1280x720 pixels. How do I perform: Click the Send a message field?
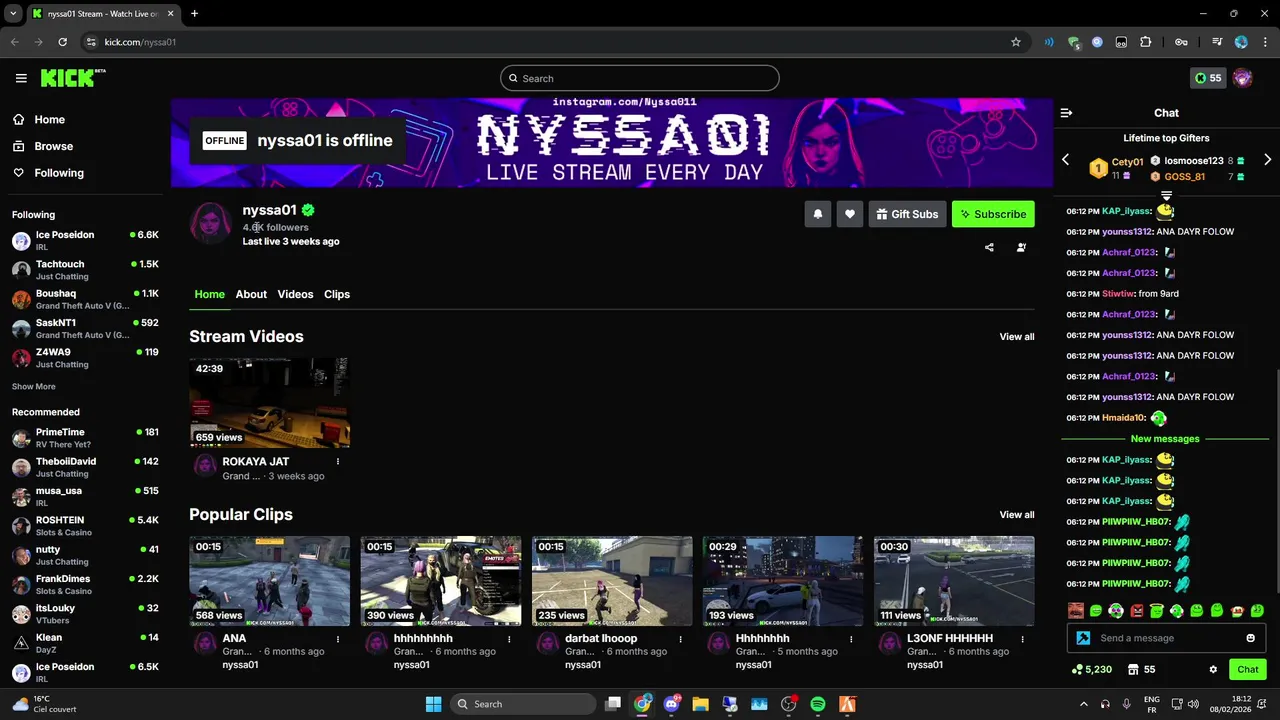point(1165,638)
